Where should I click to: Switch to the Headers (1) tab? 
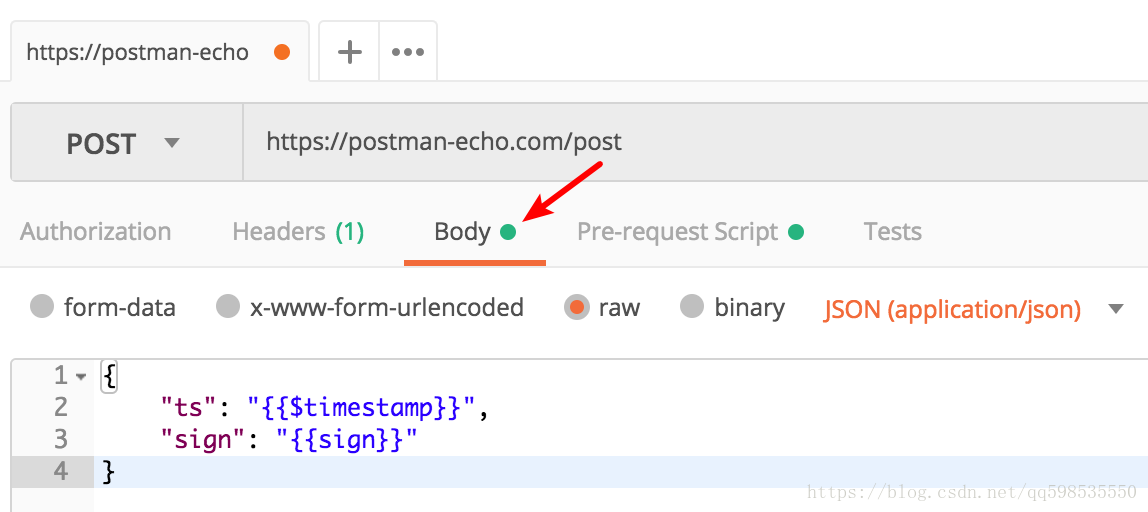pos(298,231)
